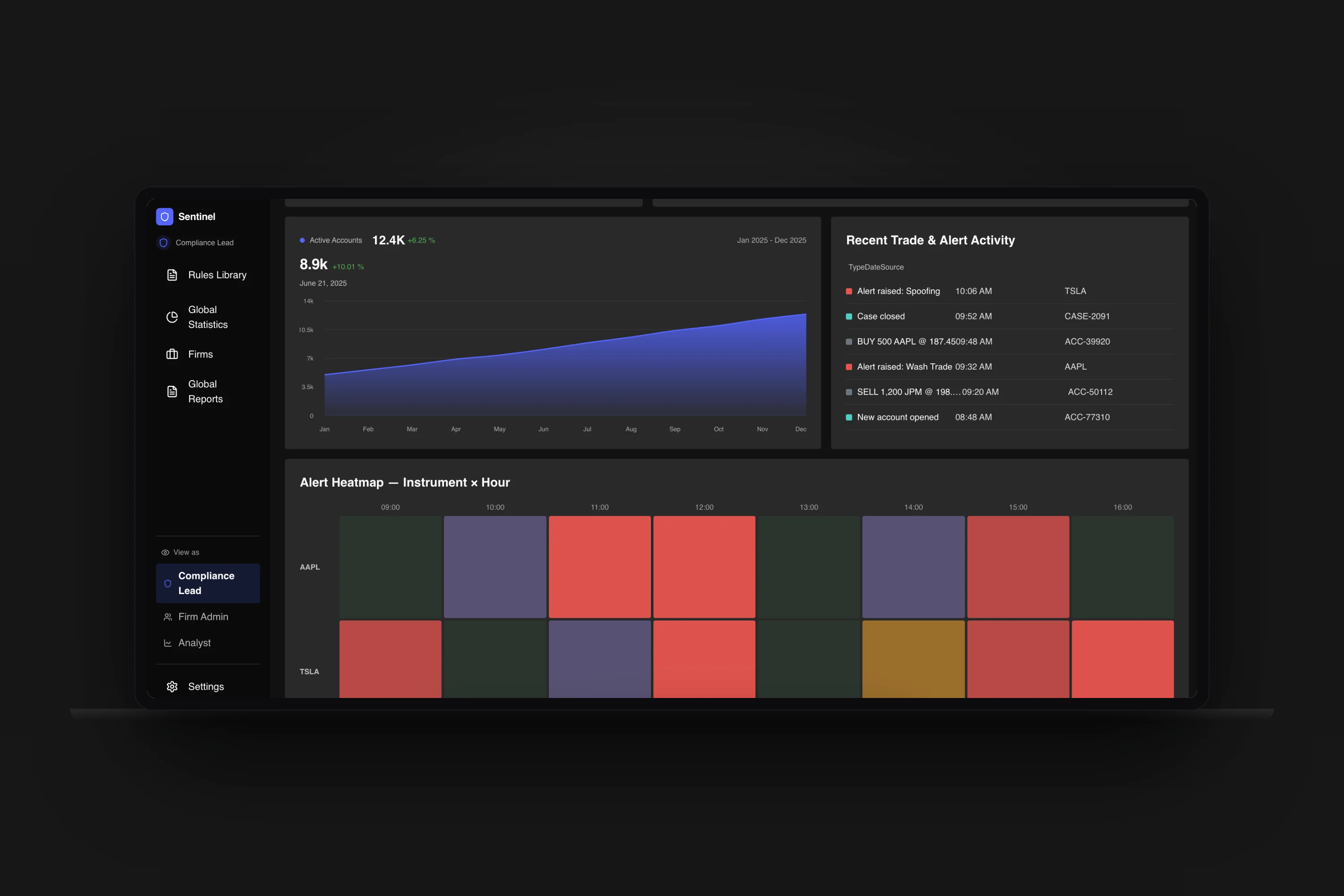Click the CASE-2091 source reference
The image size is (1344, 896).
1087,317
